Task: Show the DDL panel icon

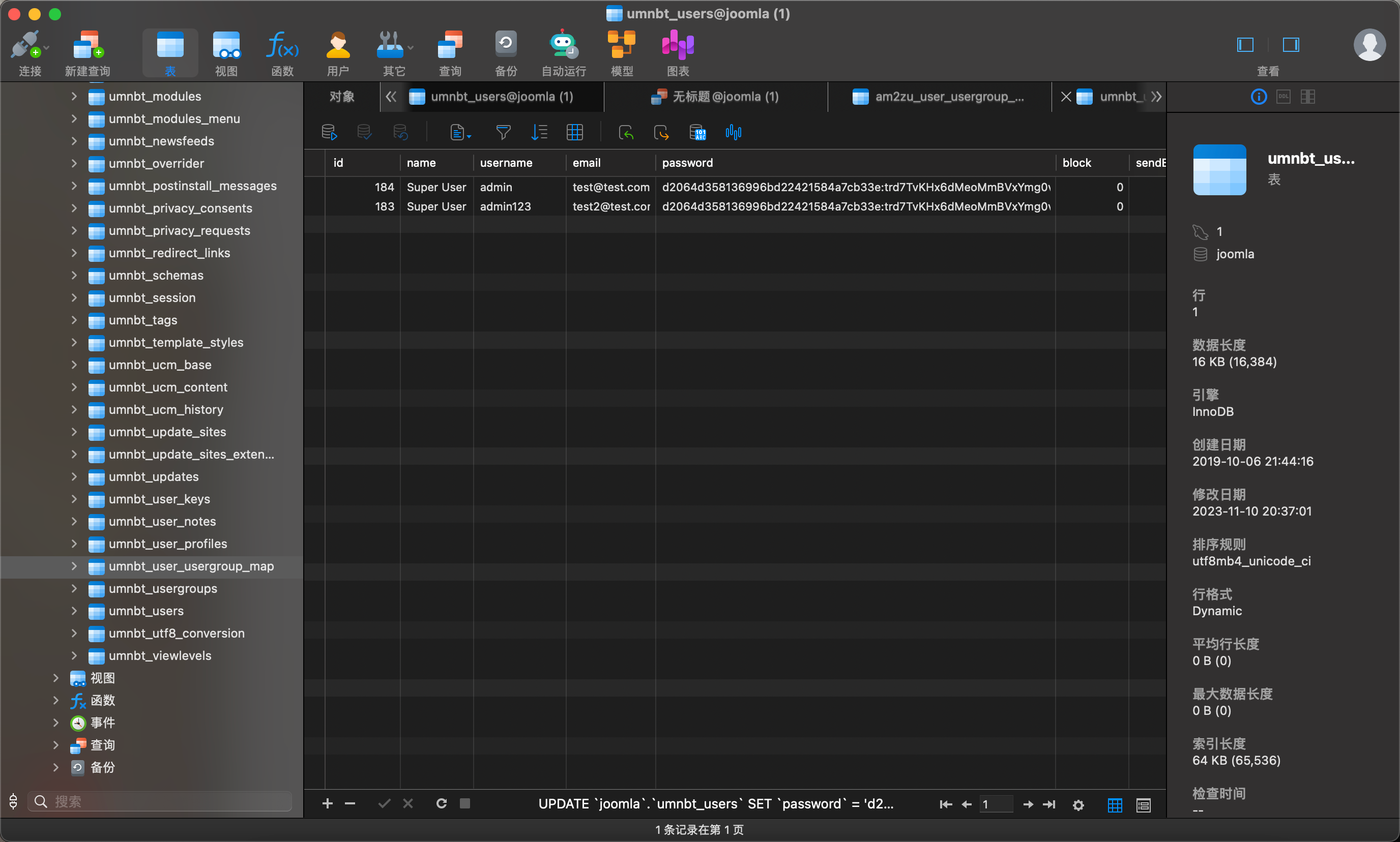Action: point(1283,97)
